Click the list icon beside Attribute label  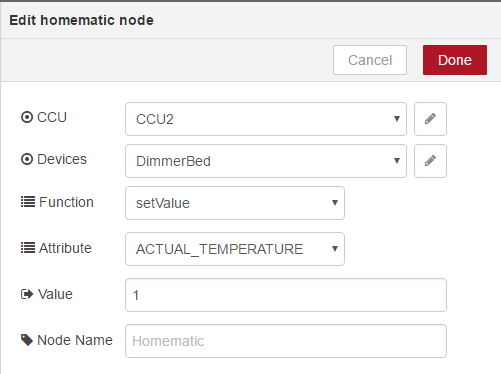coord(28,248)
